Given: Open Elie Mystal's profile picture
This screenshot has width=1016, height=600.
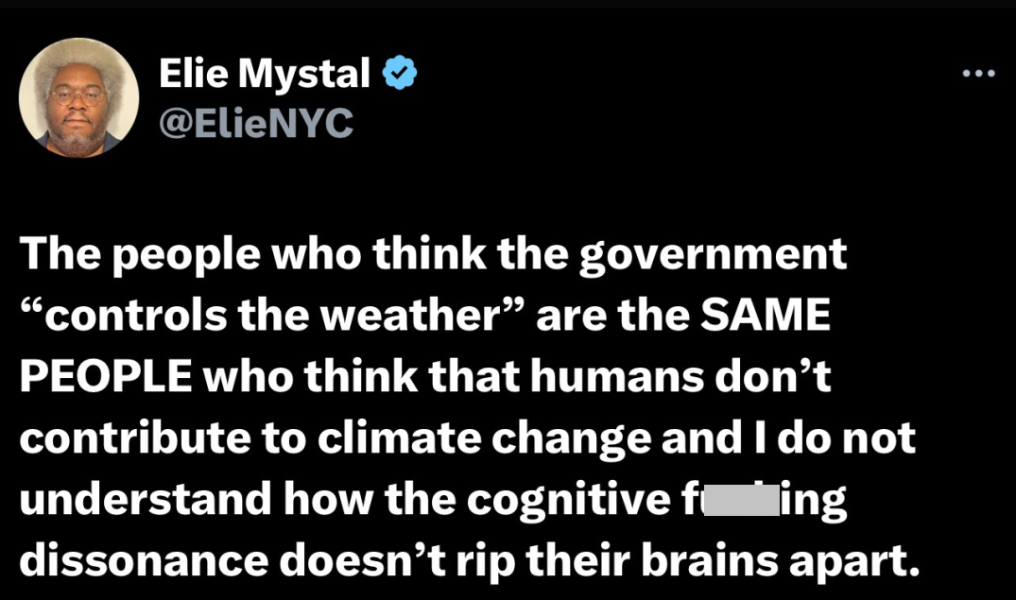Looking at the screenshot, I should 77,96.
